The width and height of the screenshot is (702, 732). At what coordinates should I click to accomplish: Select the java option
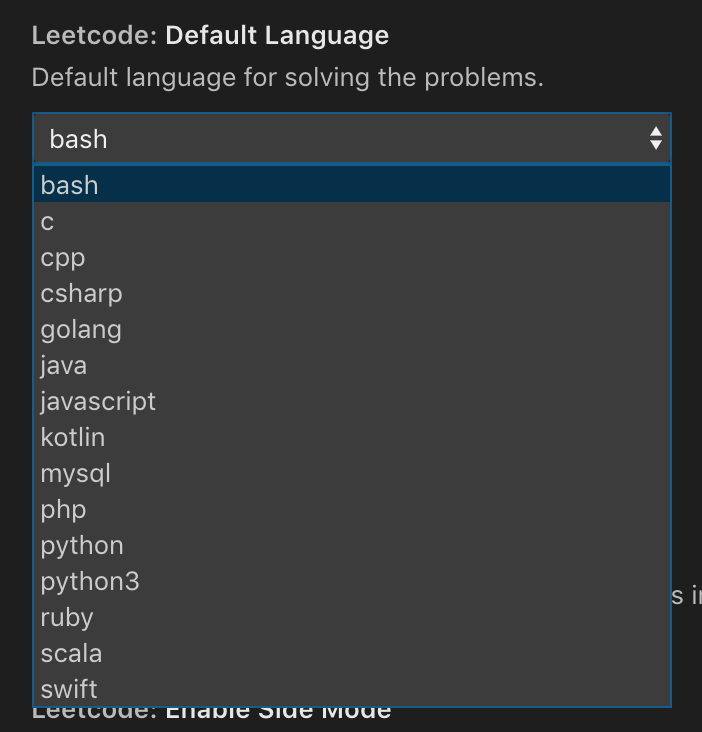pos(352,365)
